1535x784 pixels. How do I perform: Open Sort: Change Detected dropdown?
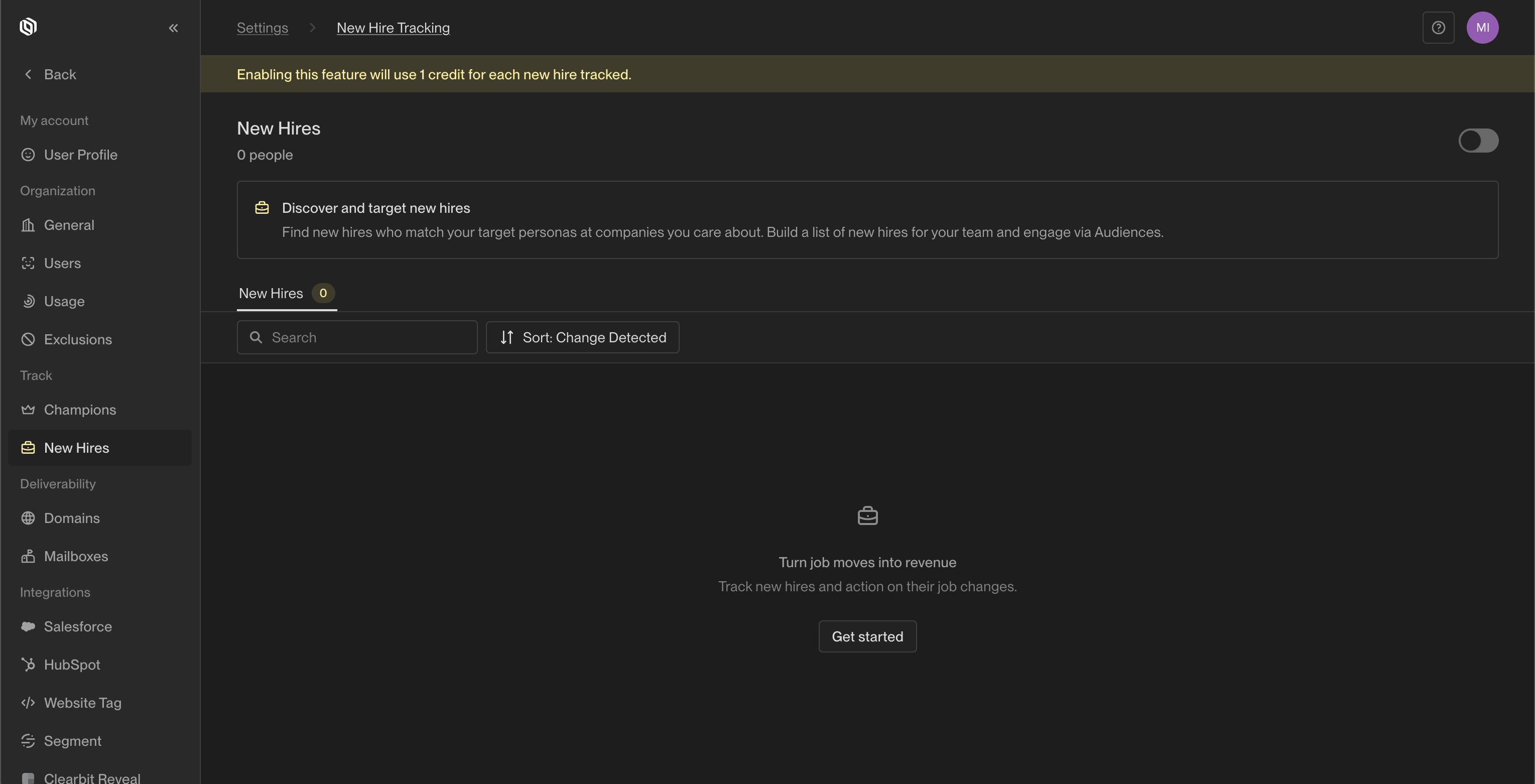point(582,338)
